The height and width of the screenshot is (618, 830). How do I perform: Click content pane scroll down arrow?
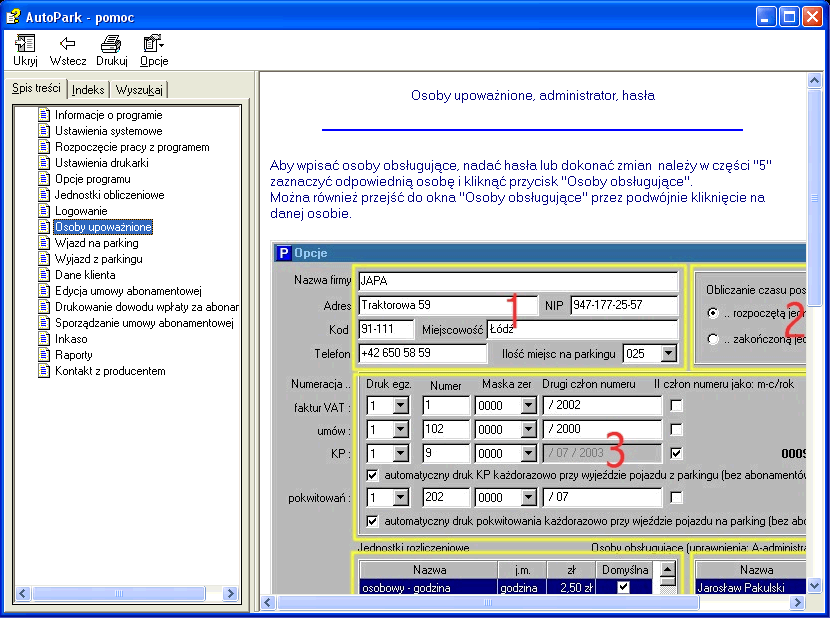pyautogui.click(x=814, y=585)
